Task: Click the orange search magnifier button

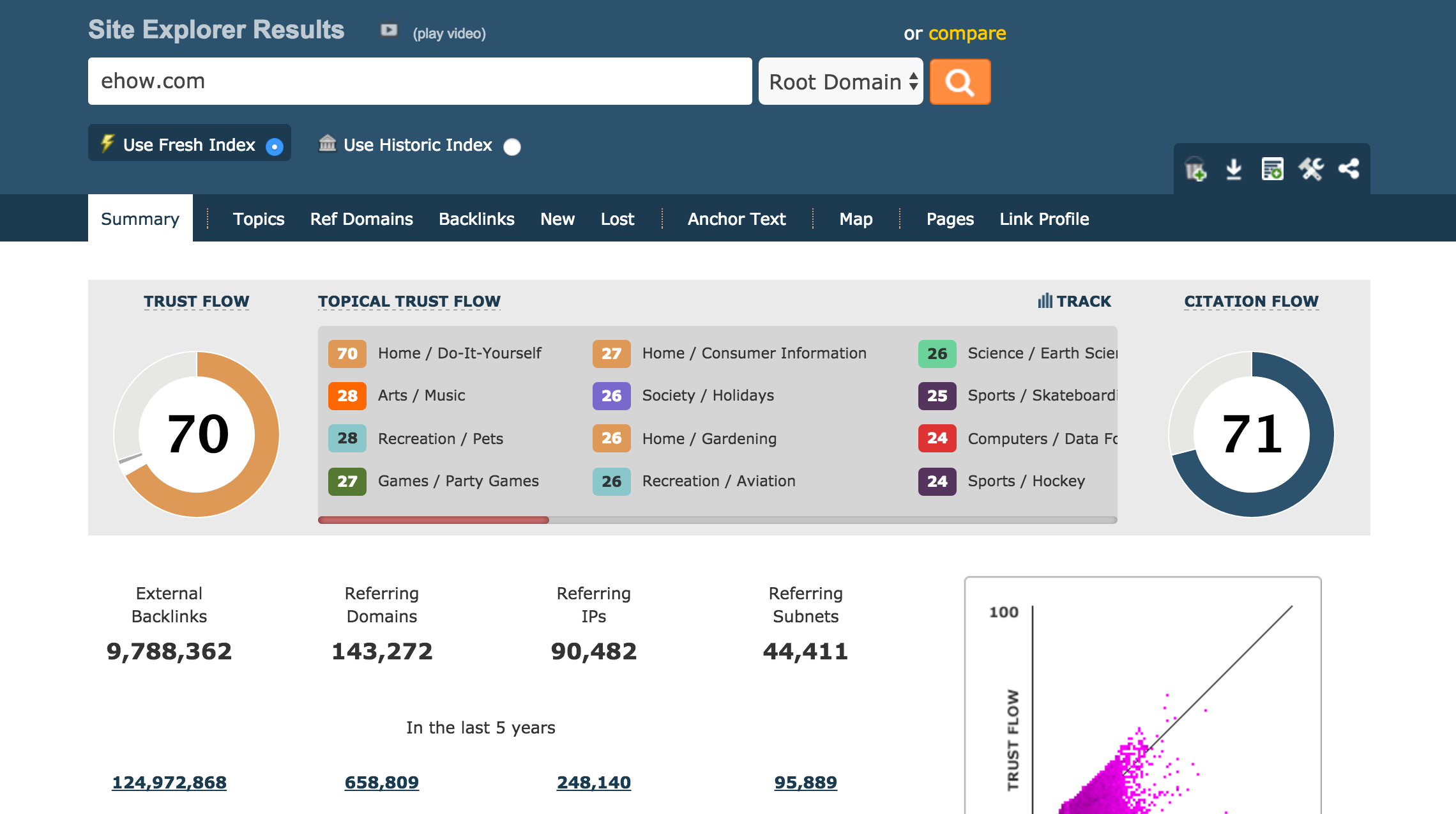Action: 960,82
